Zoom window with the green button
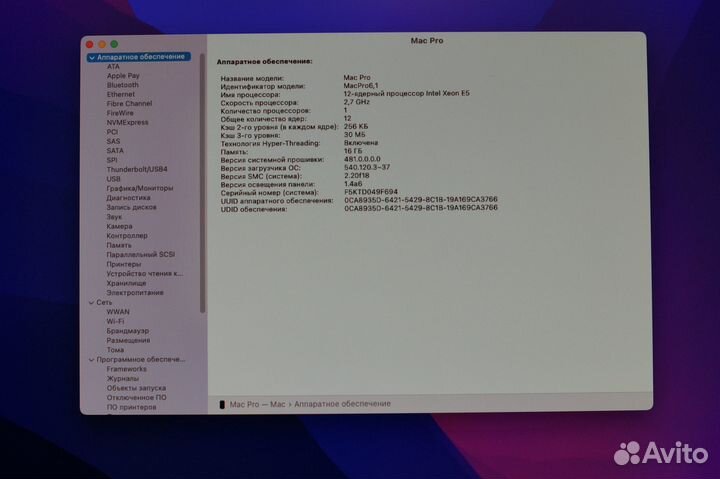This screenshot has width=720, height=479. (x=114, y=44)
